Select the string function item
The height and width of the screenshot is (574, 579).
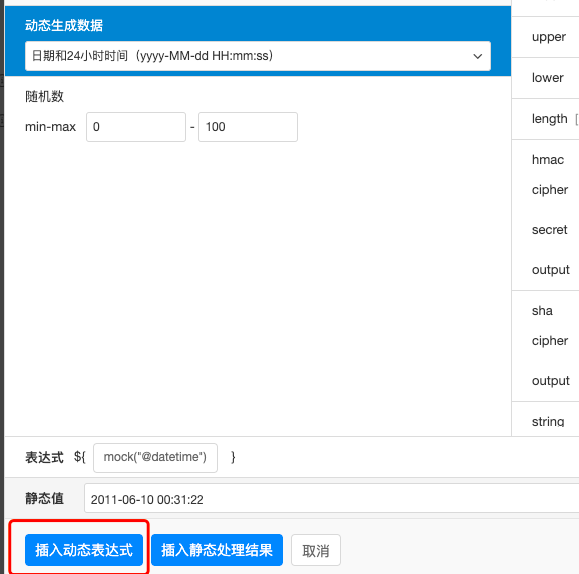tap(548, 422)
